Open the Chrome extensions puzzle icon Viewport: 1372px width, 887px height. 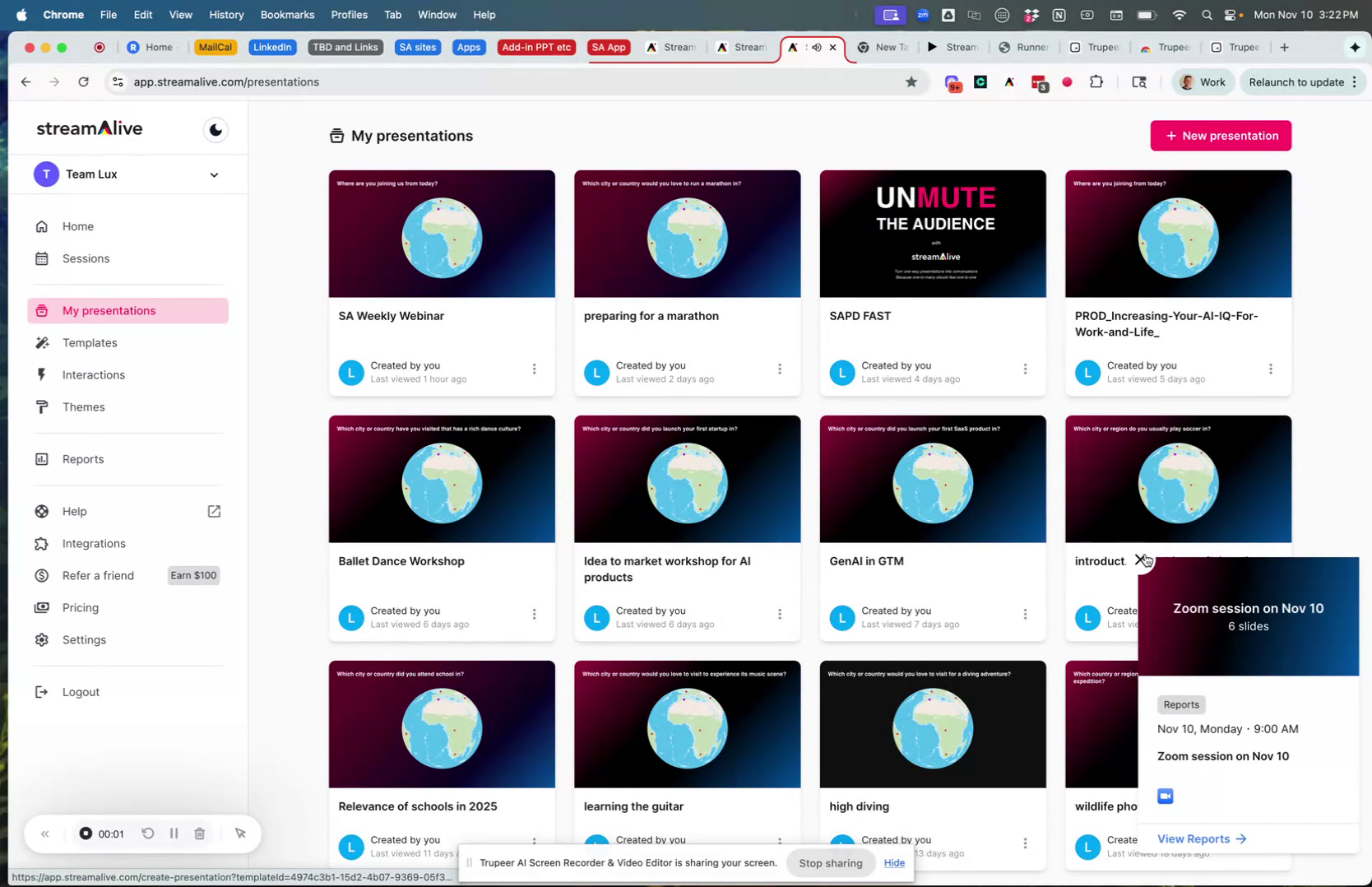[x=1097, y=81]
